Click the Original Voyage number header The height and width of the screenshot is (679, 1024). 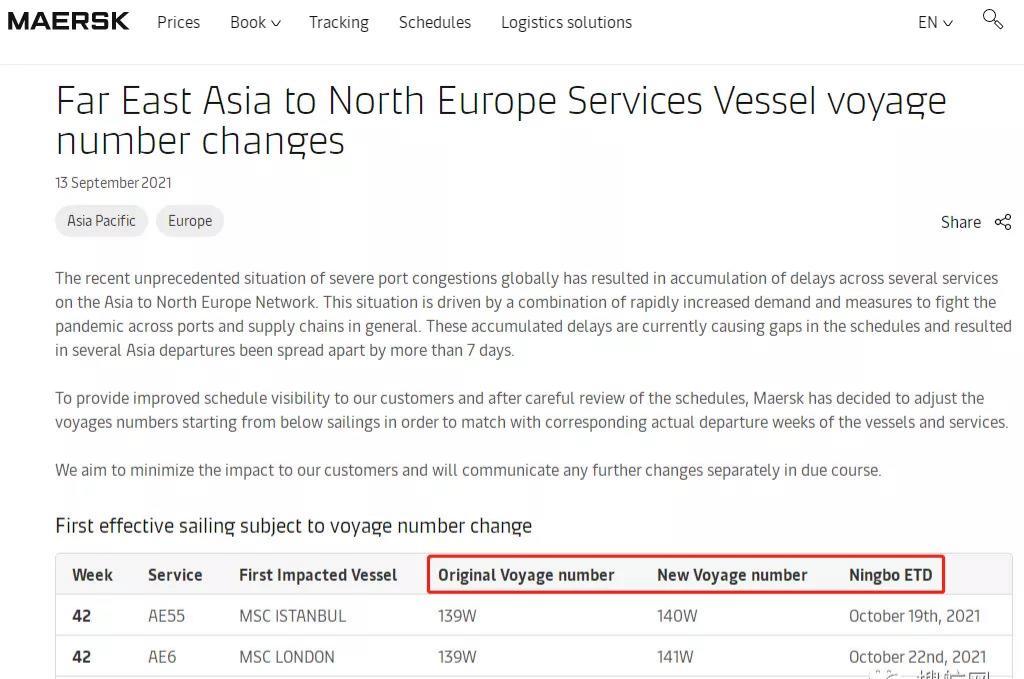526,575
